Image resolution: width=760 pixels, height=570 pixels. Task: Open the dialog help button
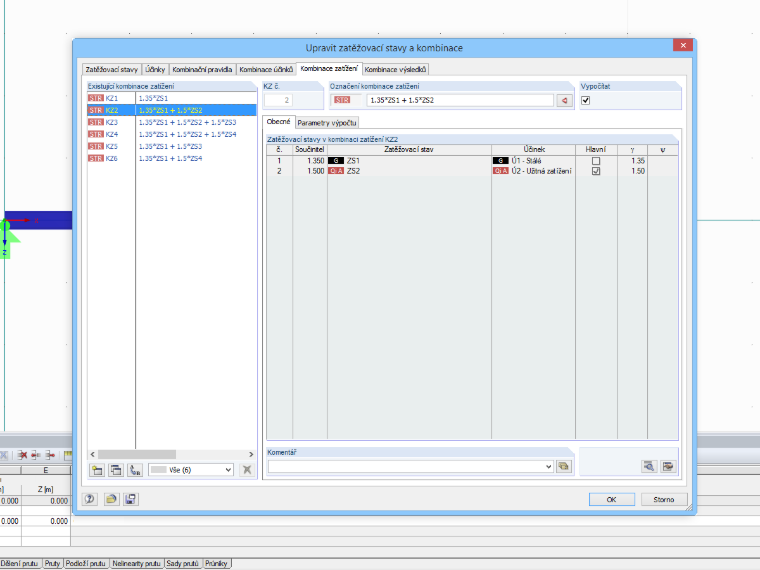tap(90, 499)
